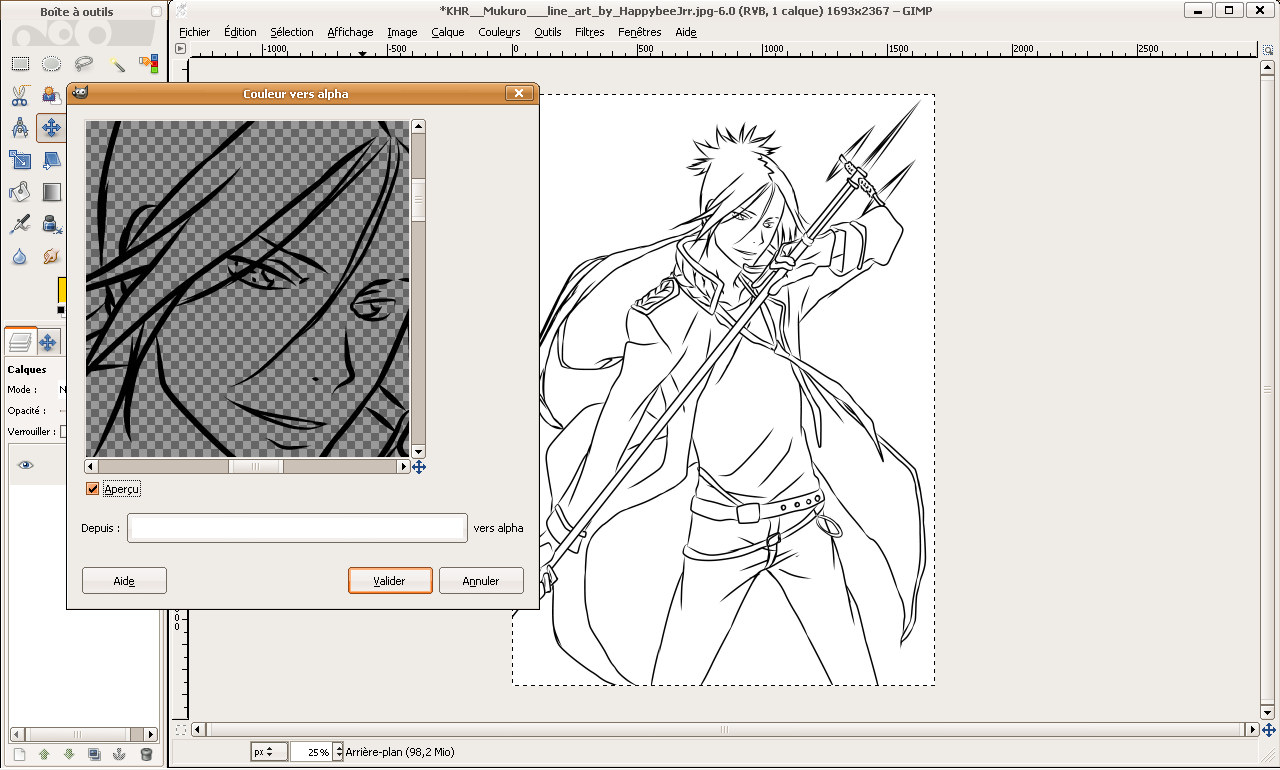
Task: Select the Ellipse Select tool
Action: point(51,64)
